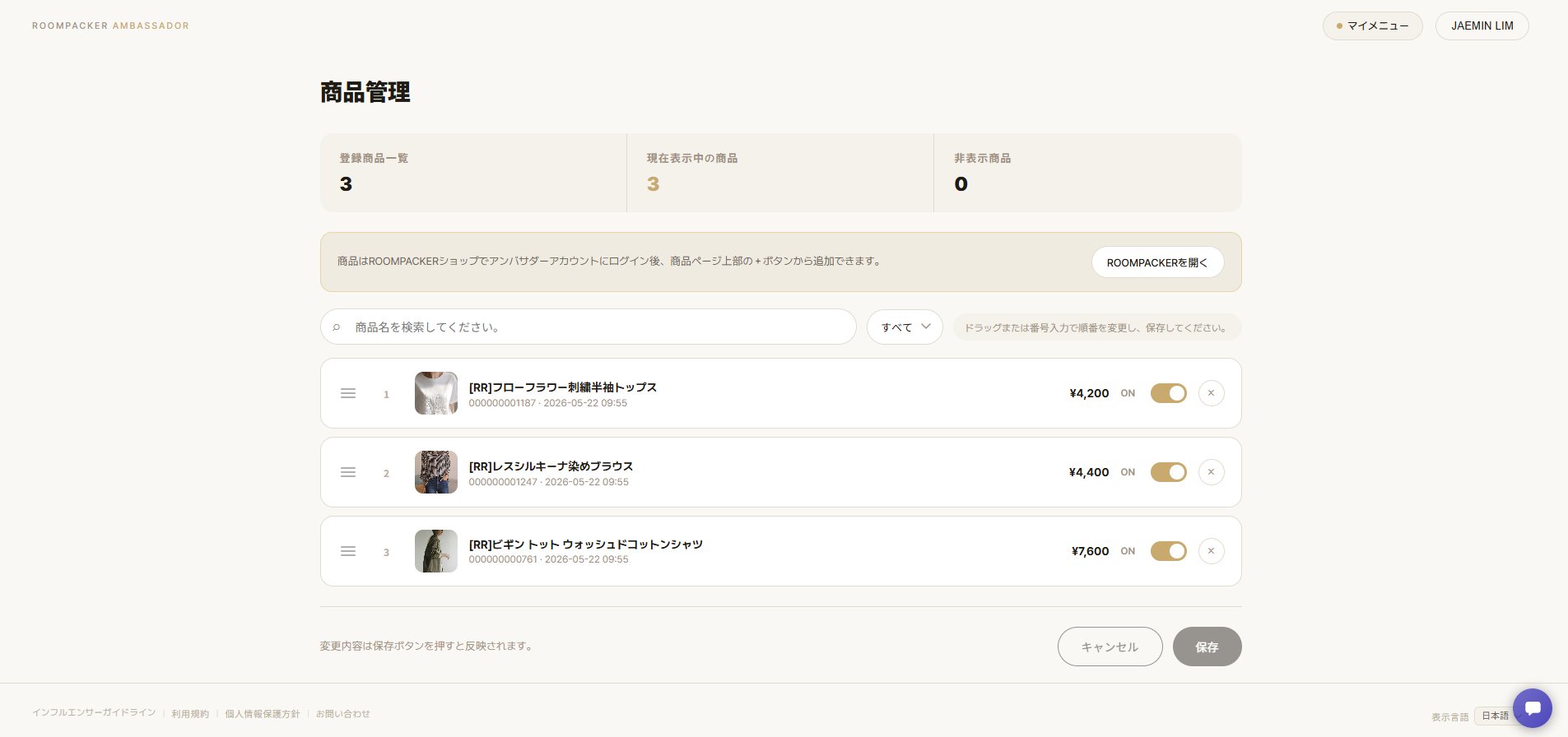
Task: Open お問い合わせ footer link
Action: click(x=343, y=714)
